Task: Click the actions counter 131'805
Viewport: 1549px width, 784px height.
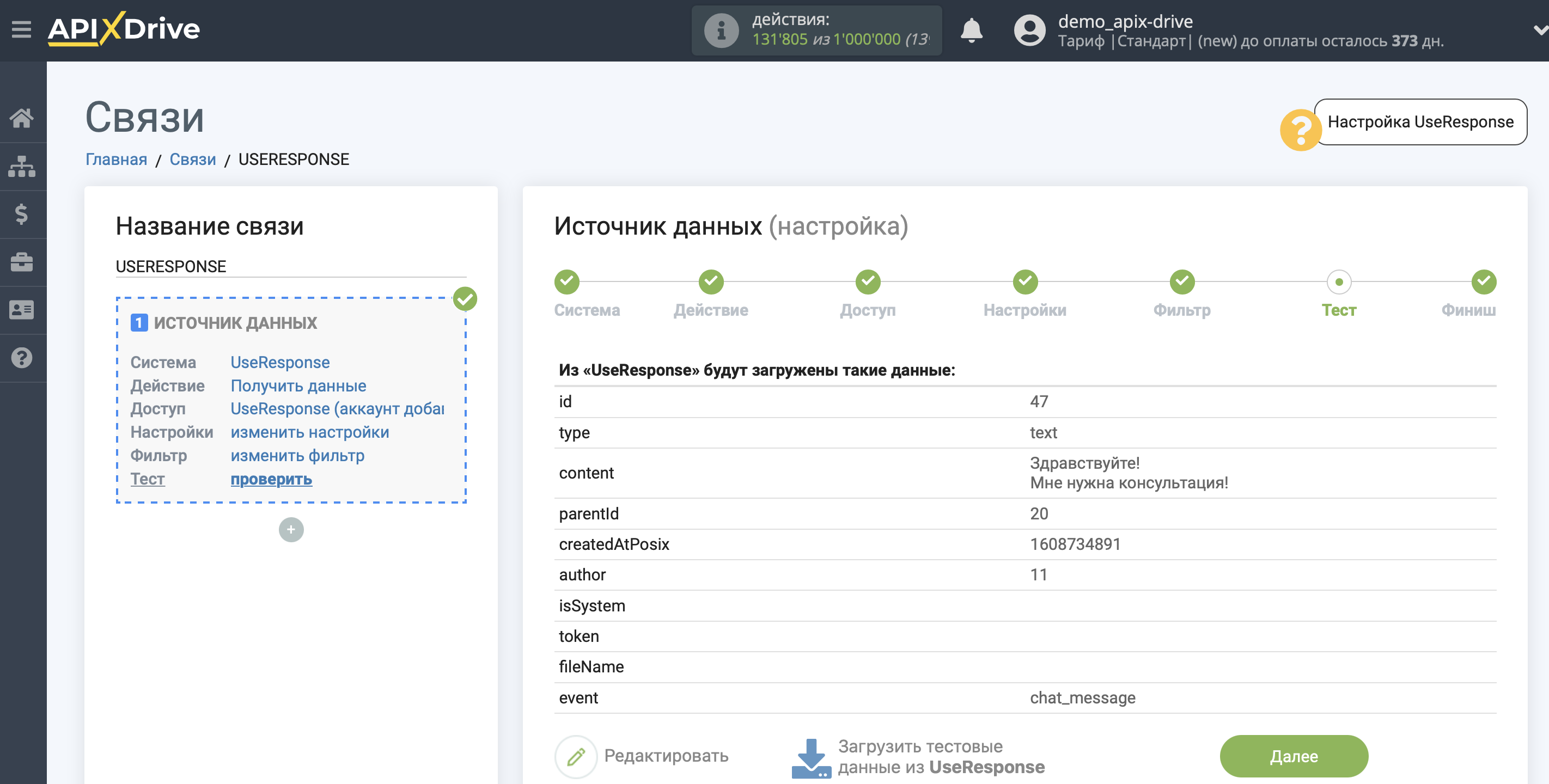Action: tap(779, 40)
